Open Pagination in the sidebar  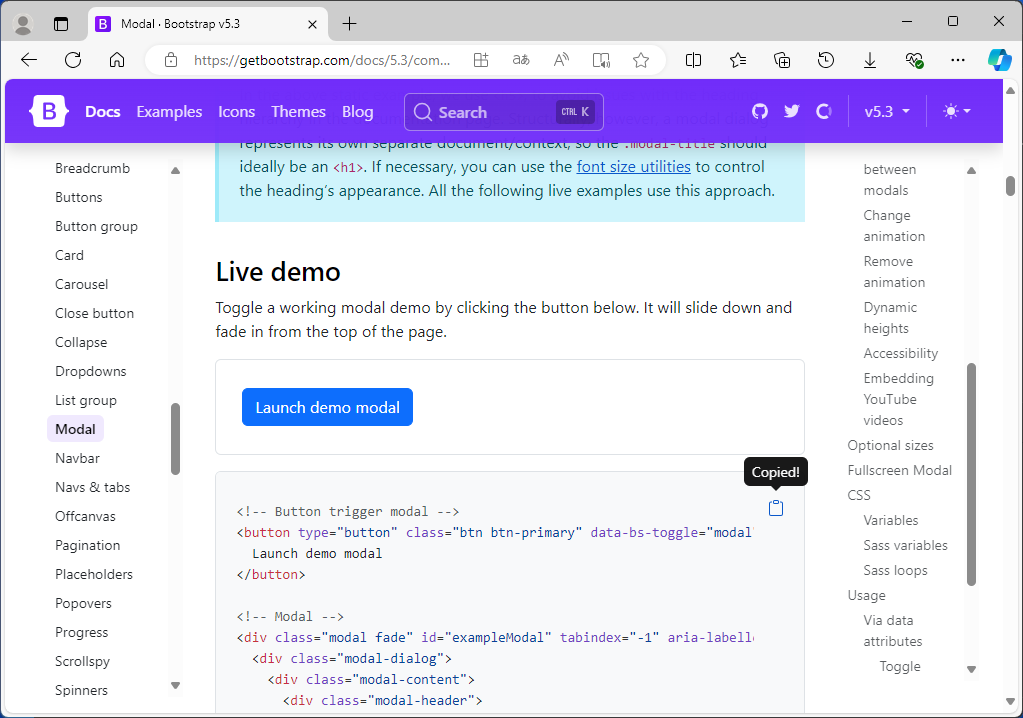[87, 545]
